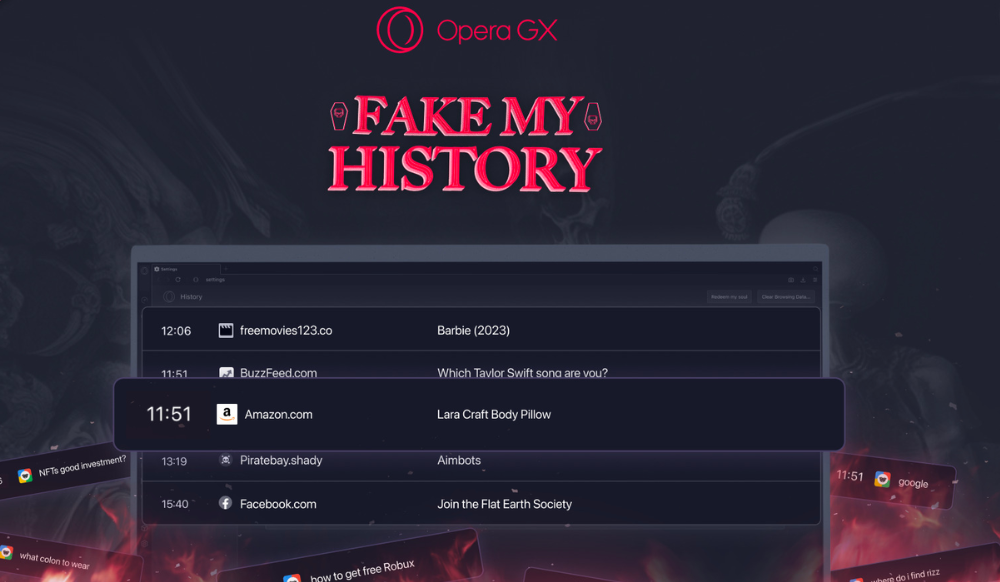Click the freemovies123.co site icon
Viewport: 1000px width, 582px height.
pyautogui.click(x=226, y=330)
